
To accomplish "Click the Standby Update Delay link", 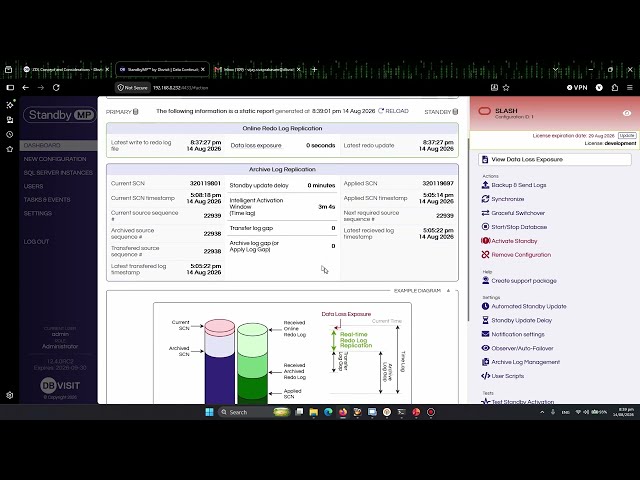I will [522, 320].
